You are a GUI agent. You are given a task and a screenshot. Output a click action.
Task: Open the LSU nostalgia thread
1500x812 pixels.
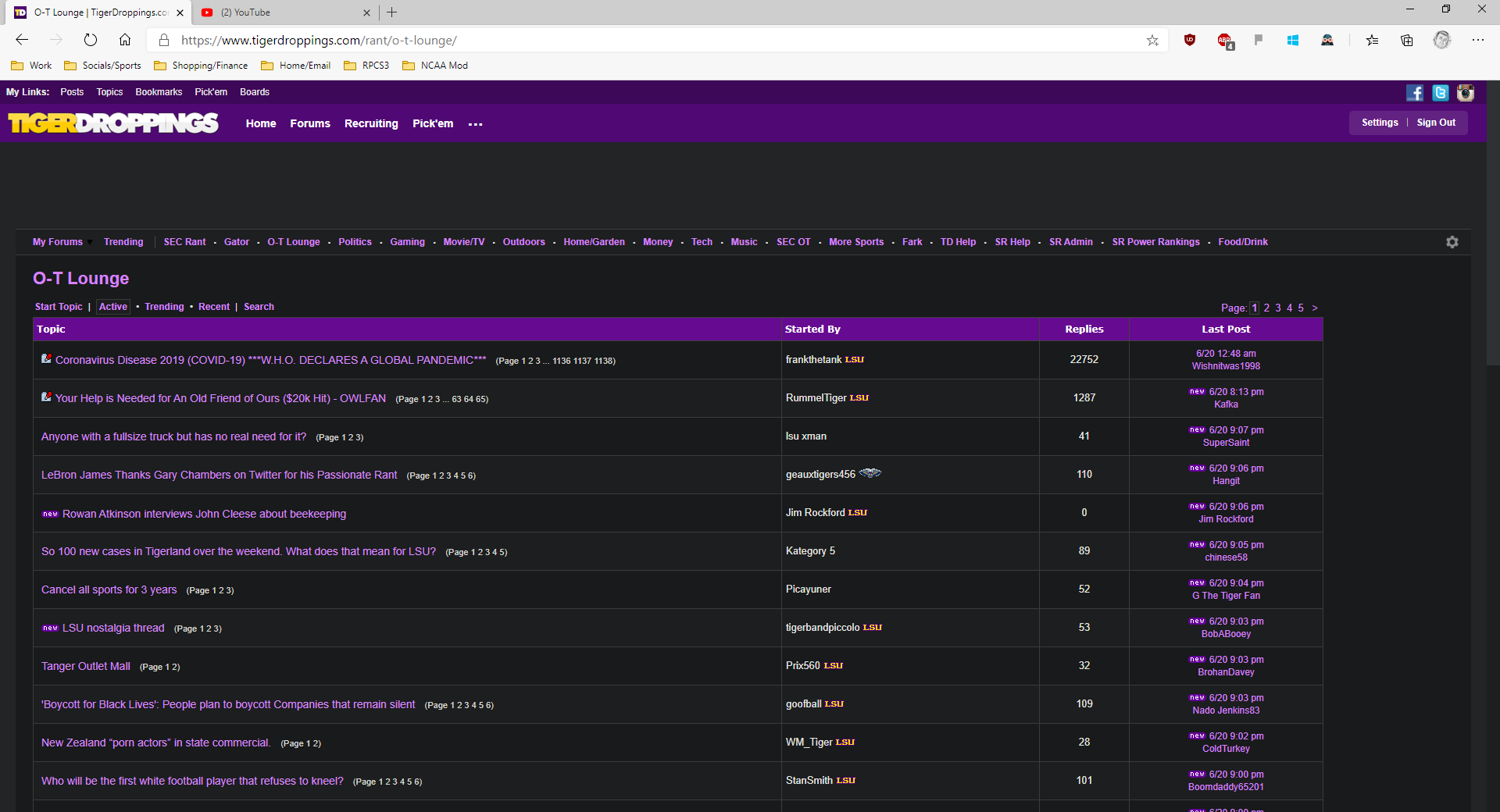pyautogui.click(x=113, y=628)
